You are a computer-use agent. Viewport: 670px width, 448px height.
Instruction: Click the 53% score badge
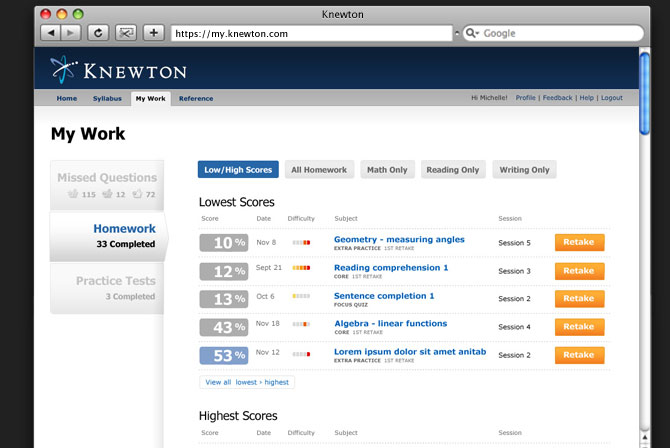click(x=224, y=355)
